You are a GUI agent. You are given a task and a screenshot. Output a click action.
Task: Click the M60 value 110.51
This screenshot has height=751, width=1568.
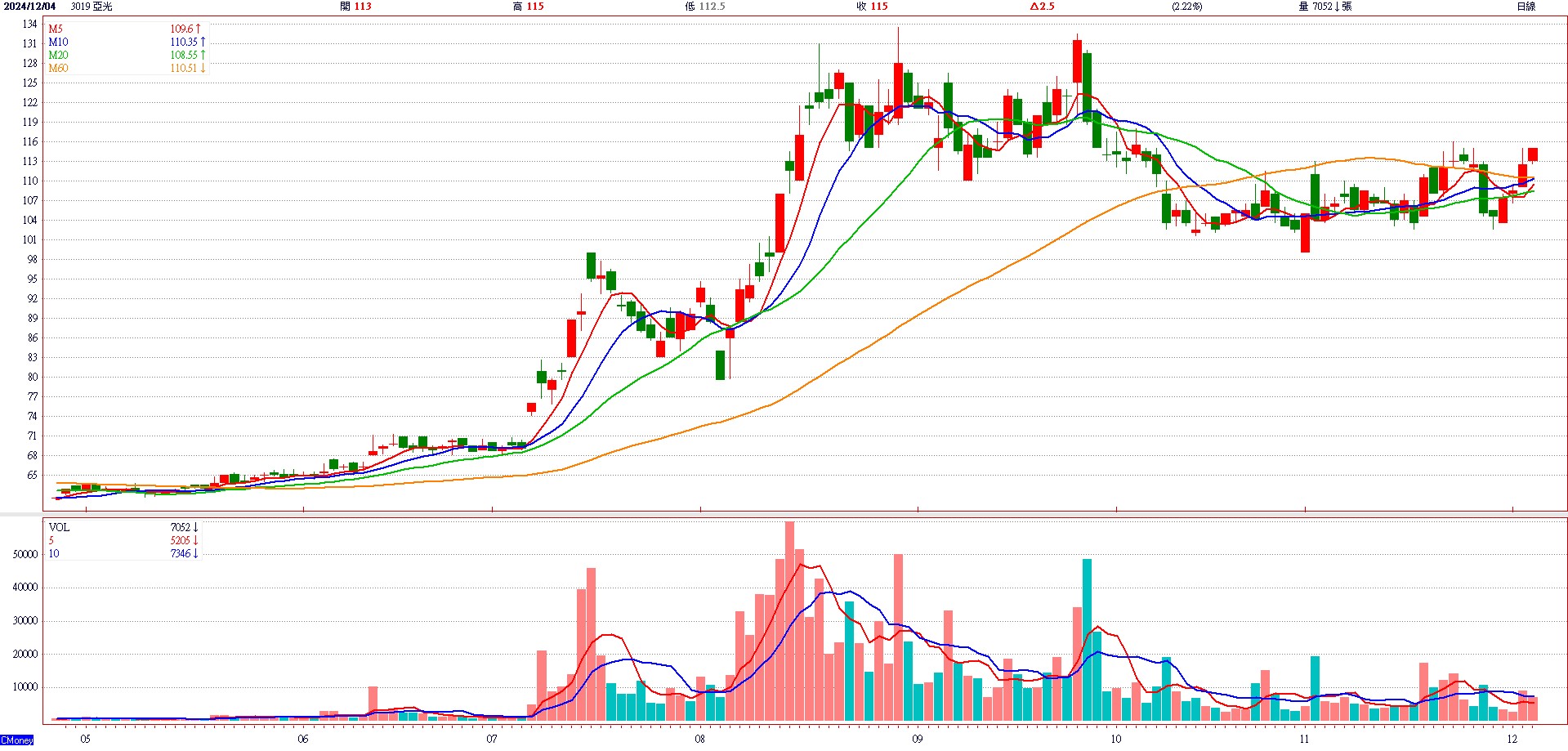tap(188, 68)
